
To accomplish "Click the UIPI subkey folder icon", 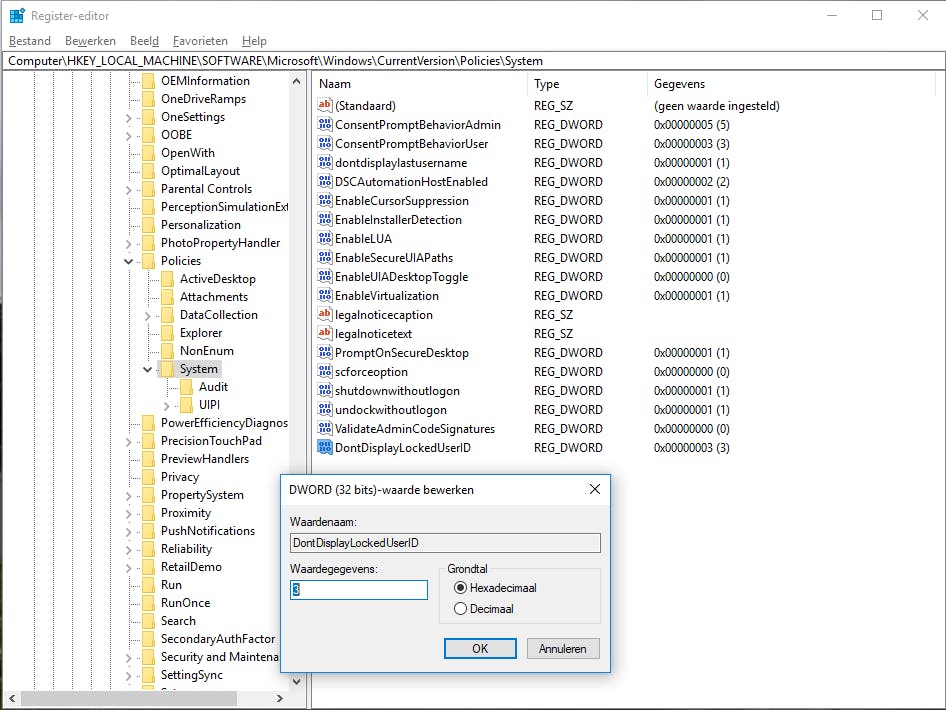I will (185, 405).
